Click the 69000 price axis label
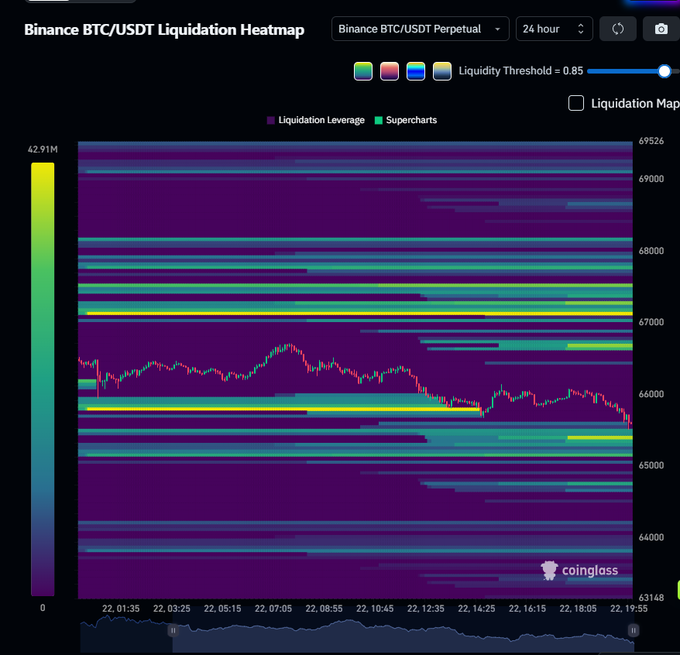The image size is (680, 655). coord(651,179)
